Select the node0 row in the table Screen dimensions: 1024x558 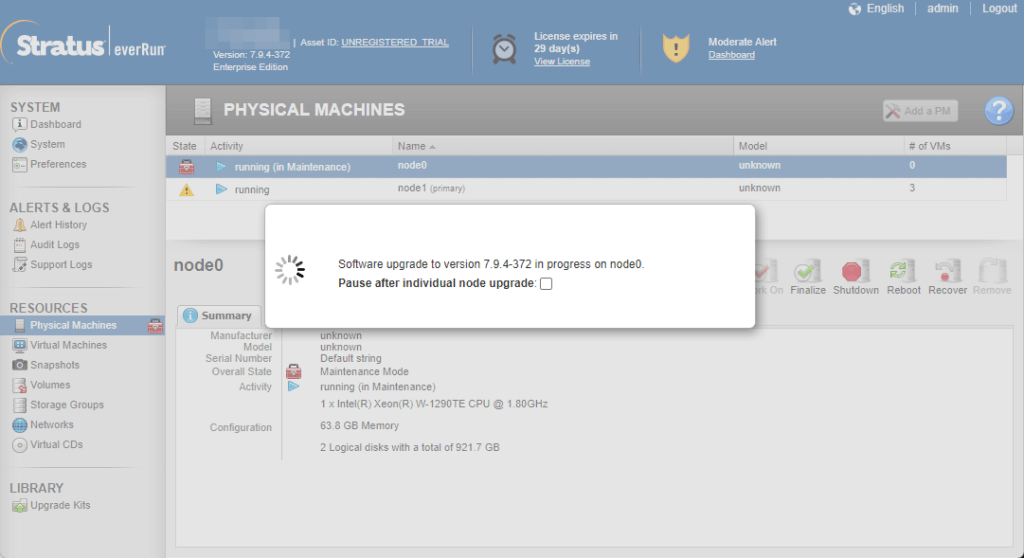click(x=586, y=166)
